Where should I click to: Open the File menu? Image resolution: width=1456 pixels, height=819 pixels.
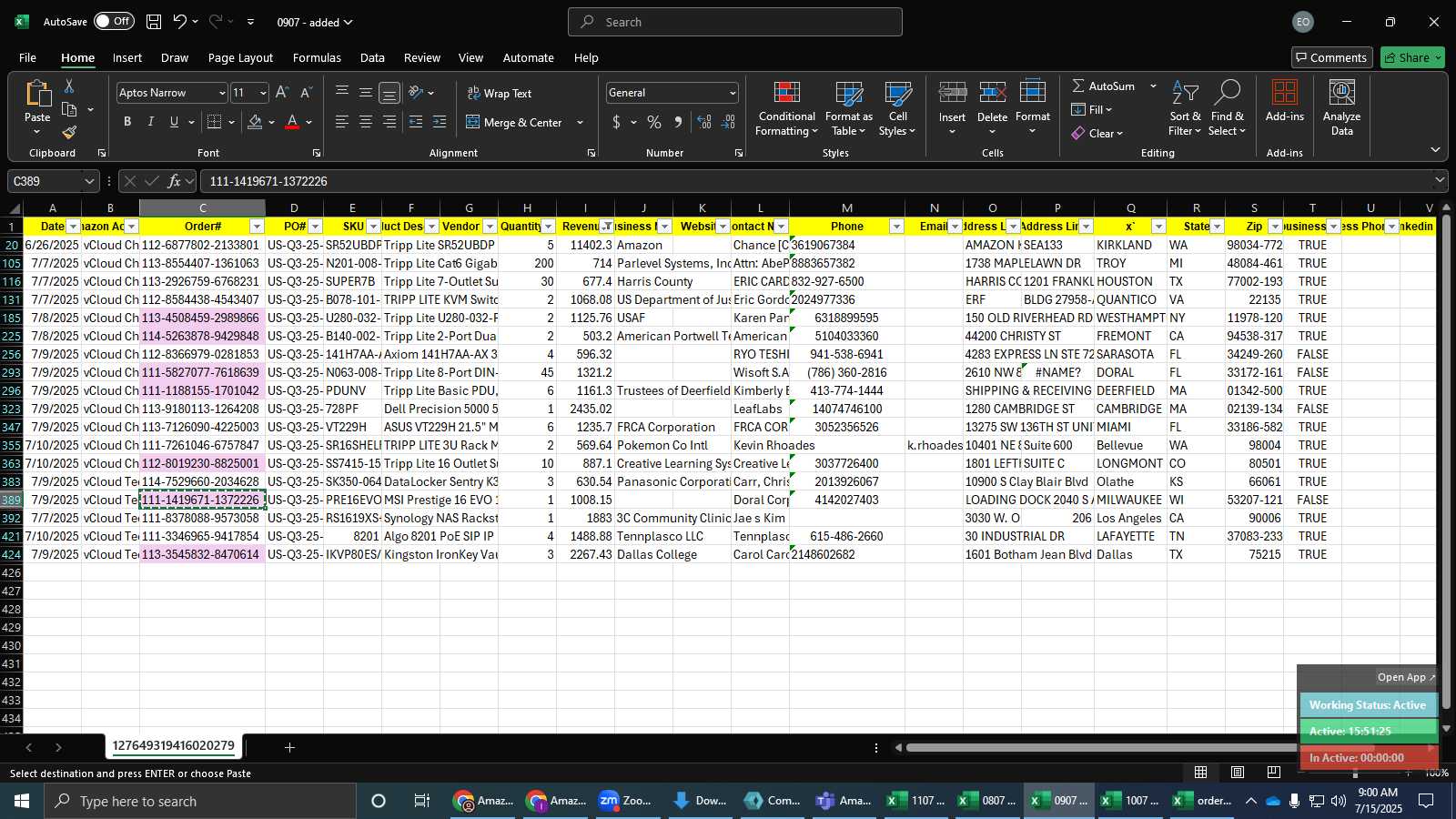[x=28, y=57]
